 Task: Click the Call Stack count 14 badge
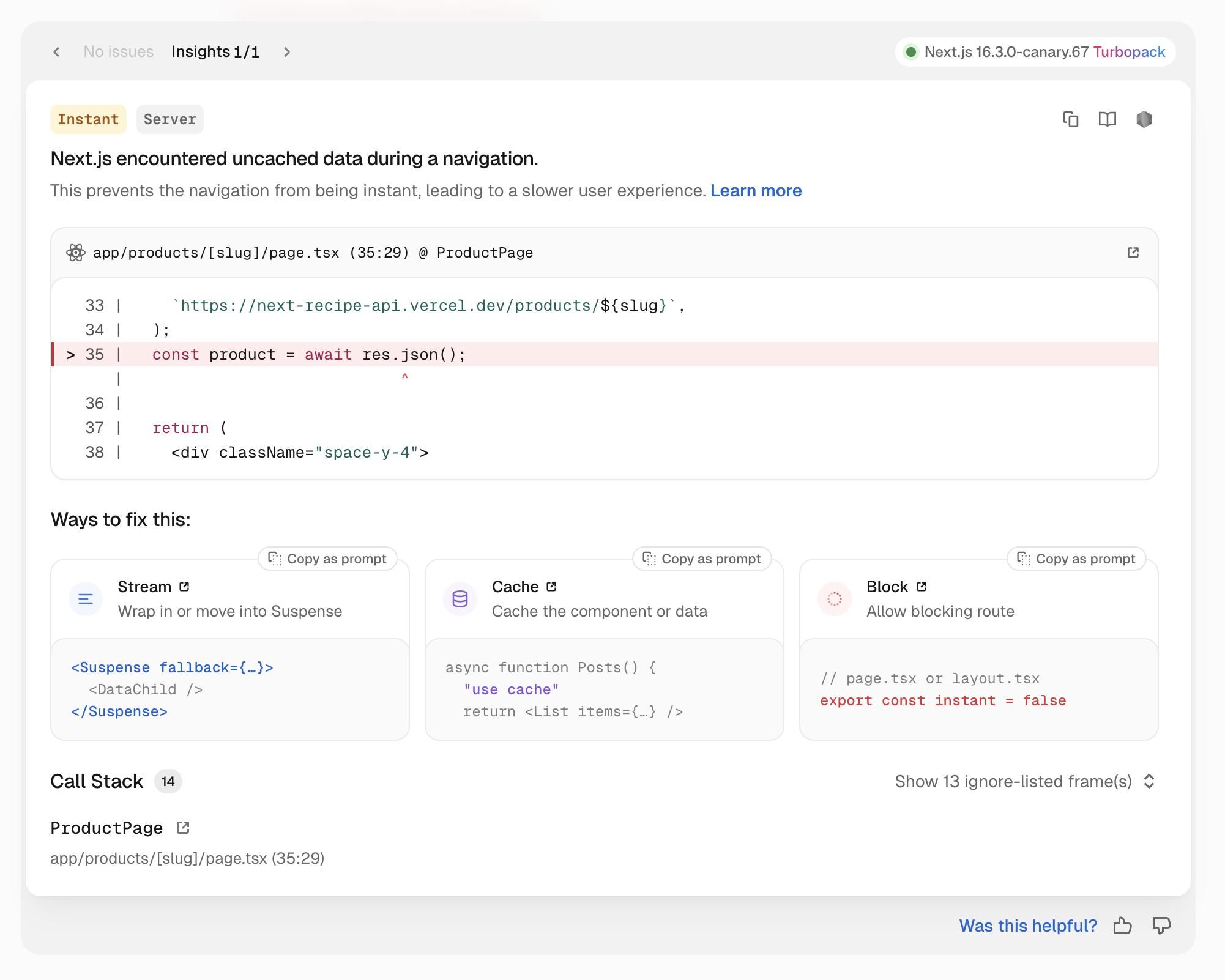(x=168, y=781)
